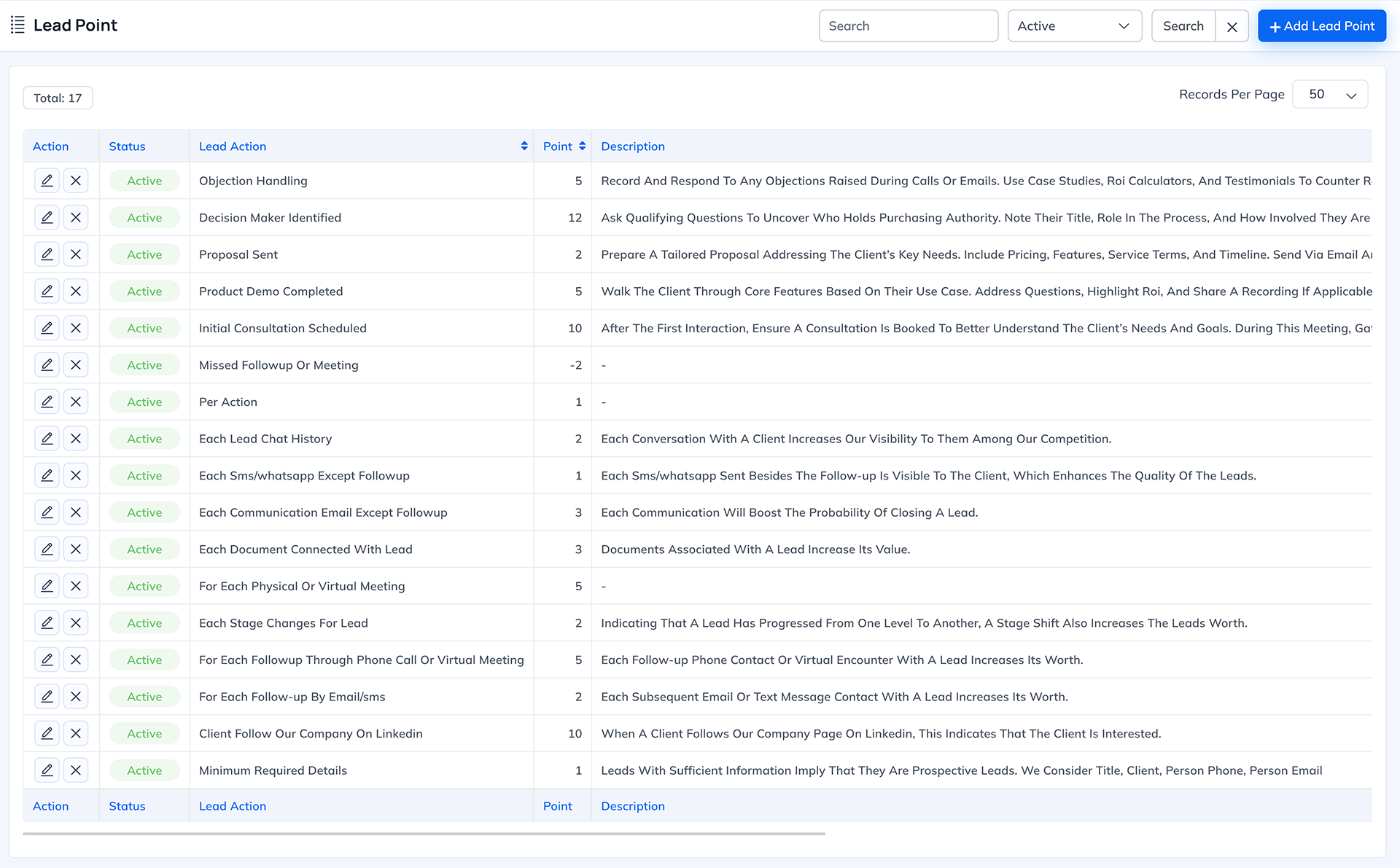Click the Description column header

632,146
